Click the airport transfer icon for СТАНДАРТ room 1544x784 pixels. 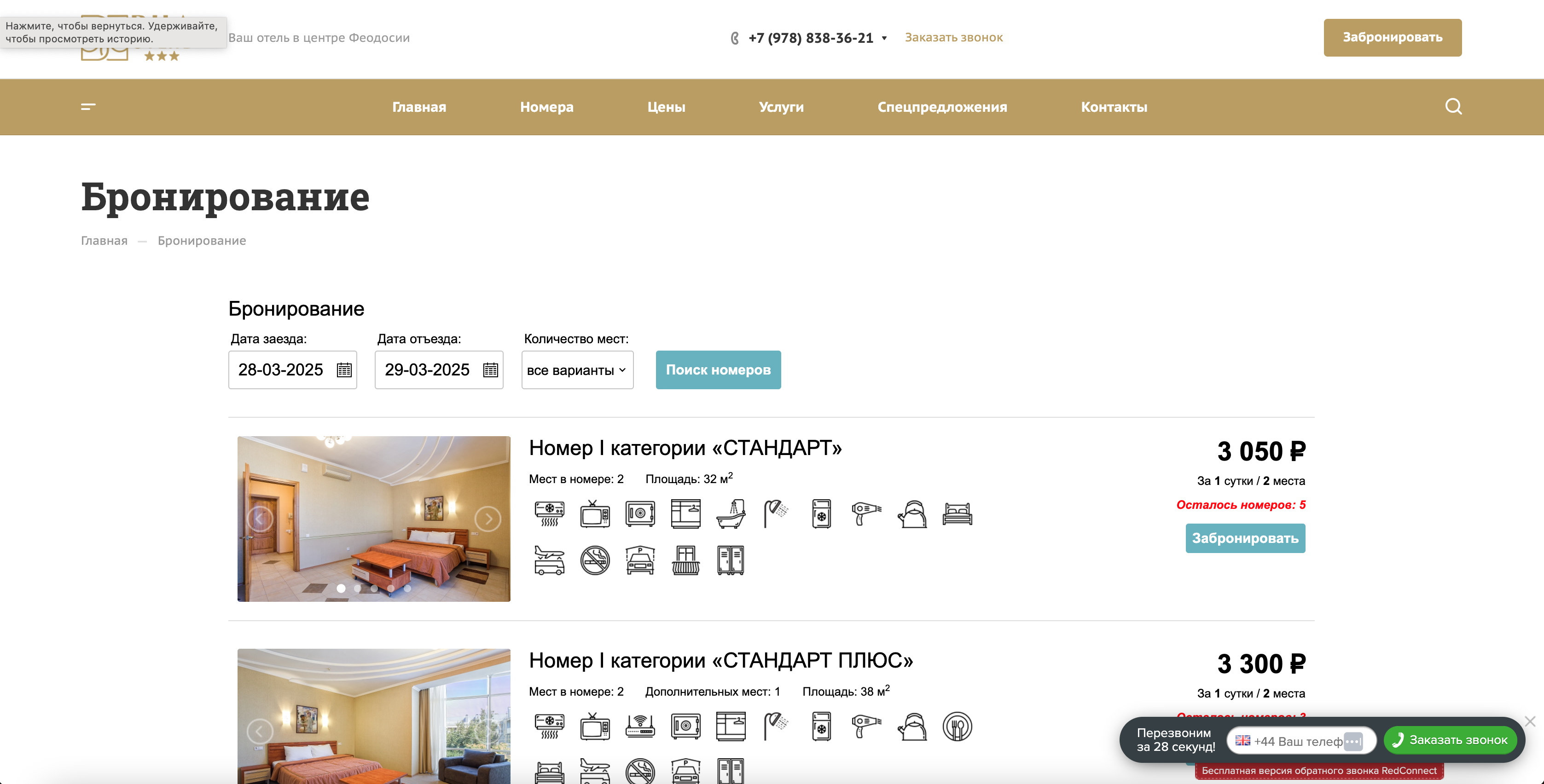[550, 560]
